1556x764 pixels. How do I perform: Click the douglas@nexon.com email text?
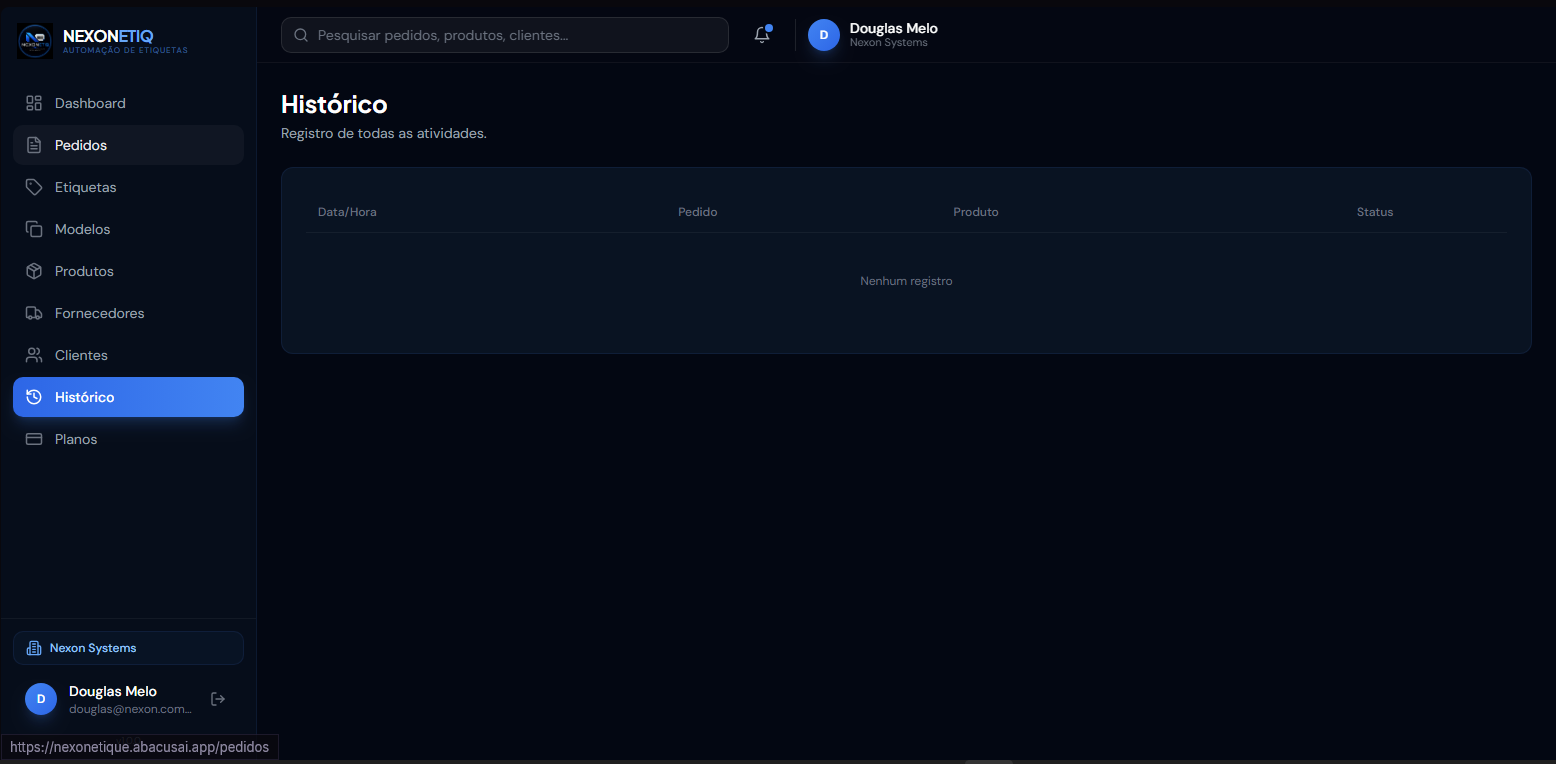pyautogui.click(x=130, y=709)
